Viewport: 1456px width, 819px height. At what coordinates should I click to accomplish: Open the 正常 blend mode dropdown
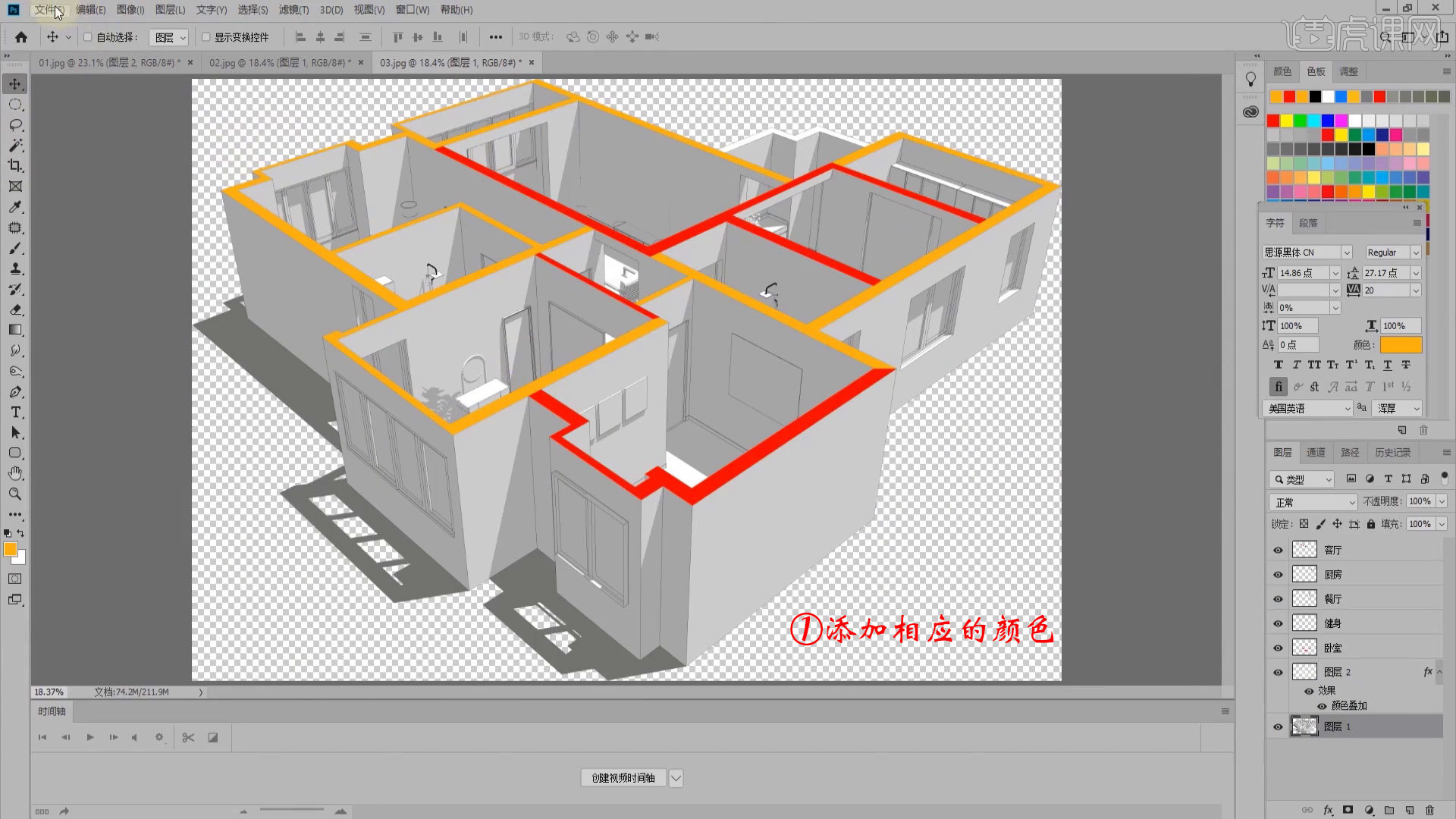pos(1313,503)
